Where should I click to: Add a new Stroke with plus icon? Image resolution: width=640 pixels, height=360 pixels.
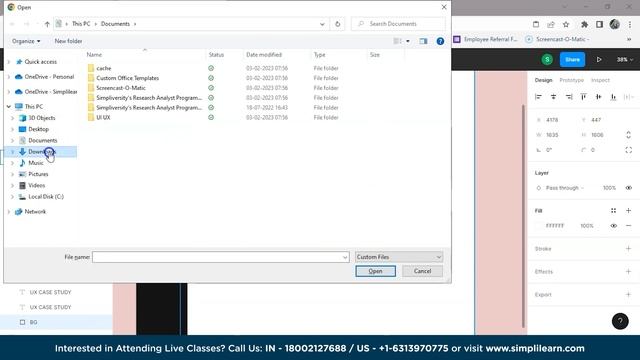point(629,249)
